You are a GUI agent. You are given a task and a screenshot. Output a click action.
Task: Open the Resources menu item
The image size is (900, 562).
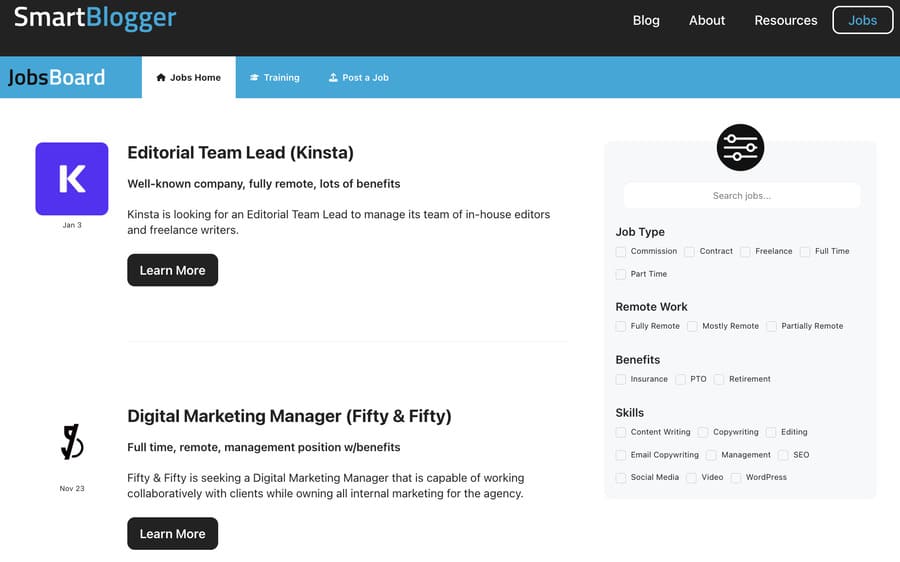785,20
